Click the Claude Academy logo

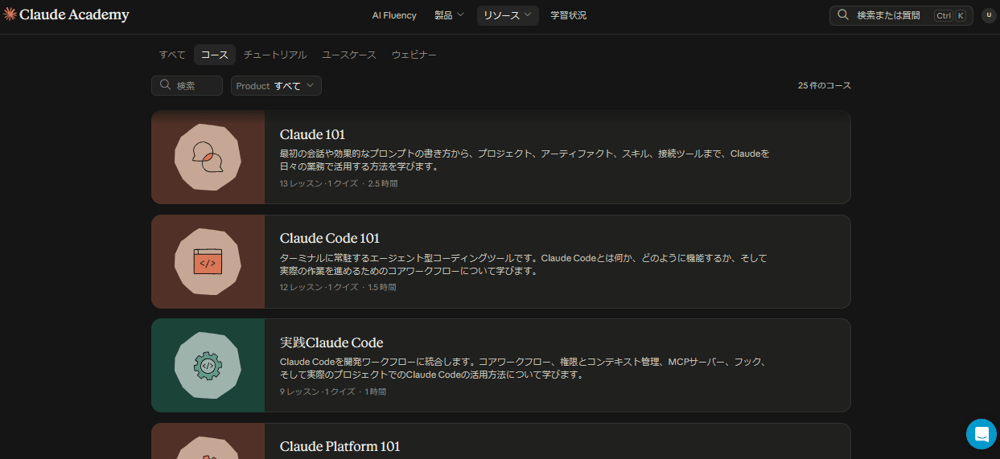[x=66, y=15]
